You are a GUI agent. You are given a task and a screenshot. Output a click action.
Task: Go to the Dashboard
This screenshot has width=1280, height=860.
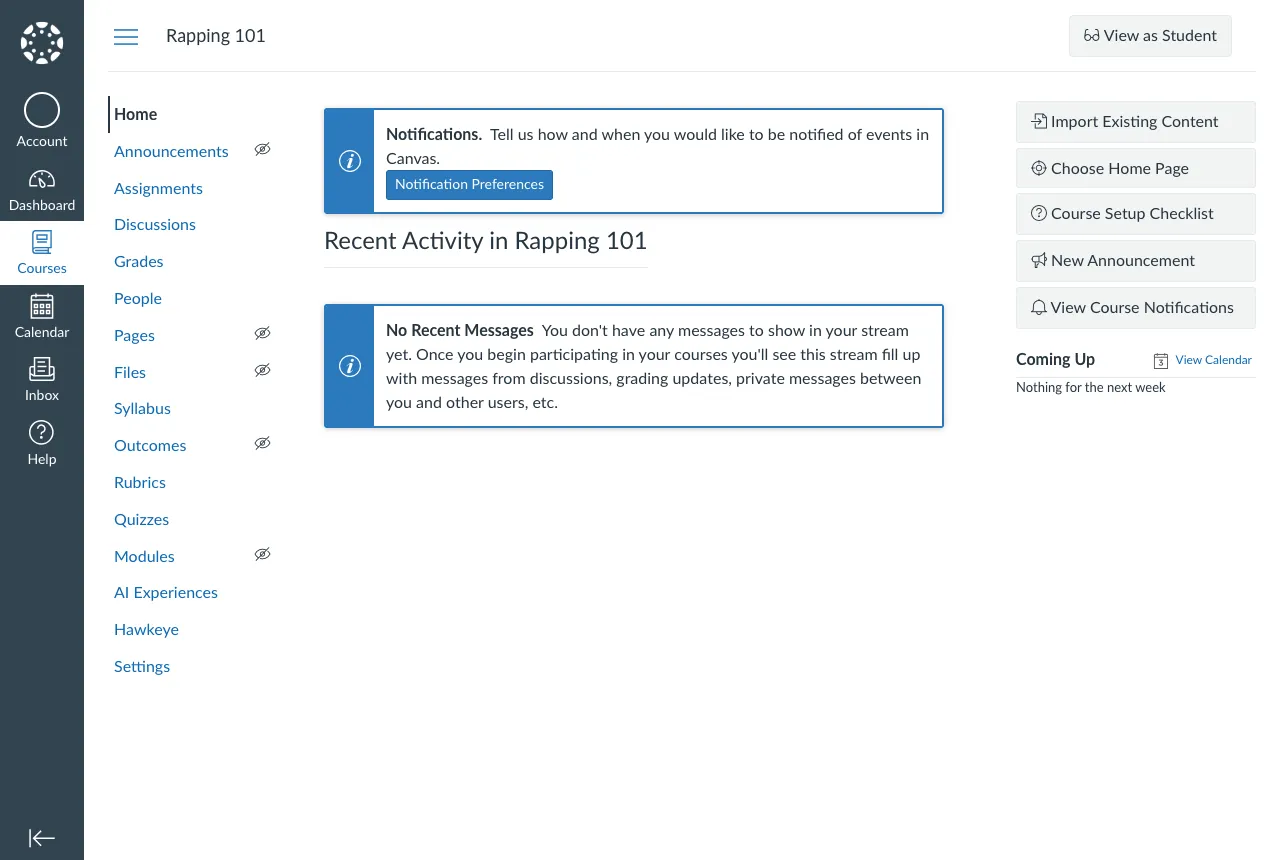42,190
